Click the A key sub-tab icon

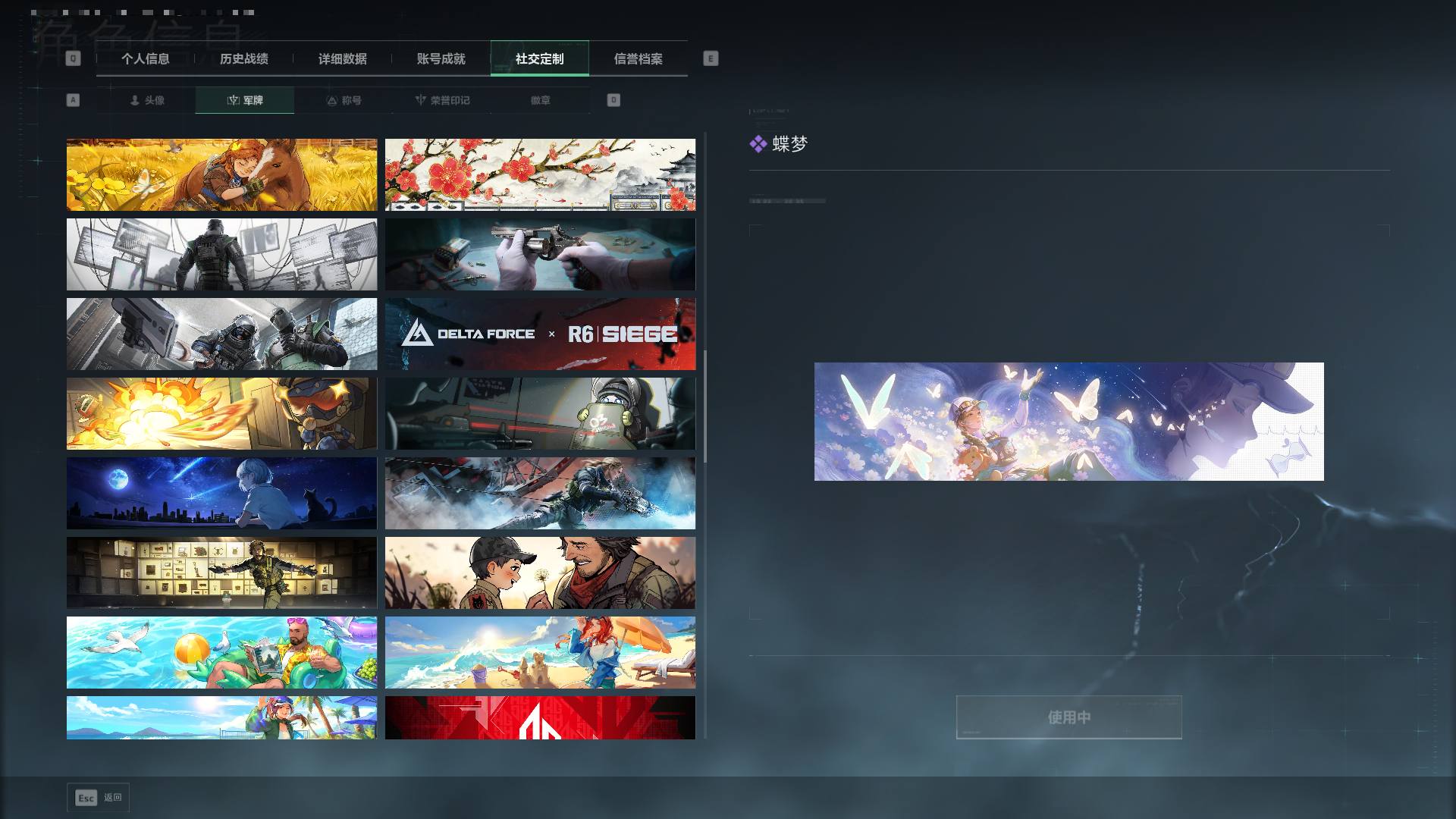click(73, 100)
